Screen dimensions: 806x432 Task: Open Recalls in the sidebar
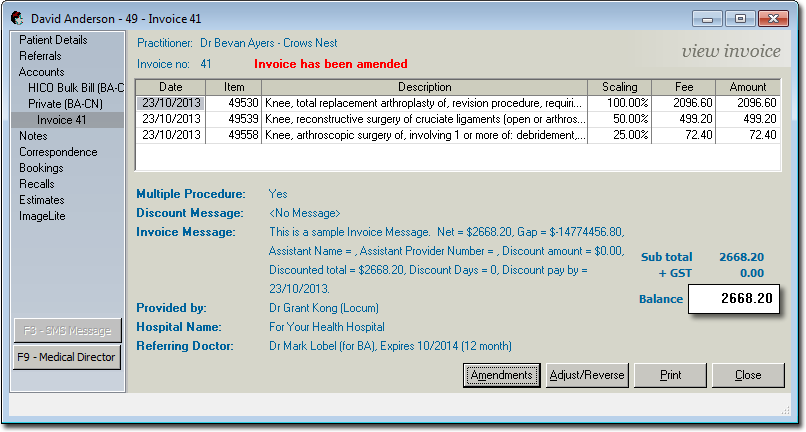pyautogui.click(x=36, y=184)
